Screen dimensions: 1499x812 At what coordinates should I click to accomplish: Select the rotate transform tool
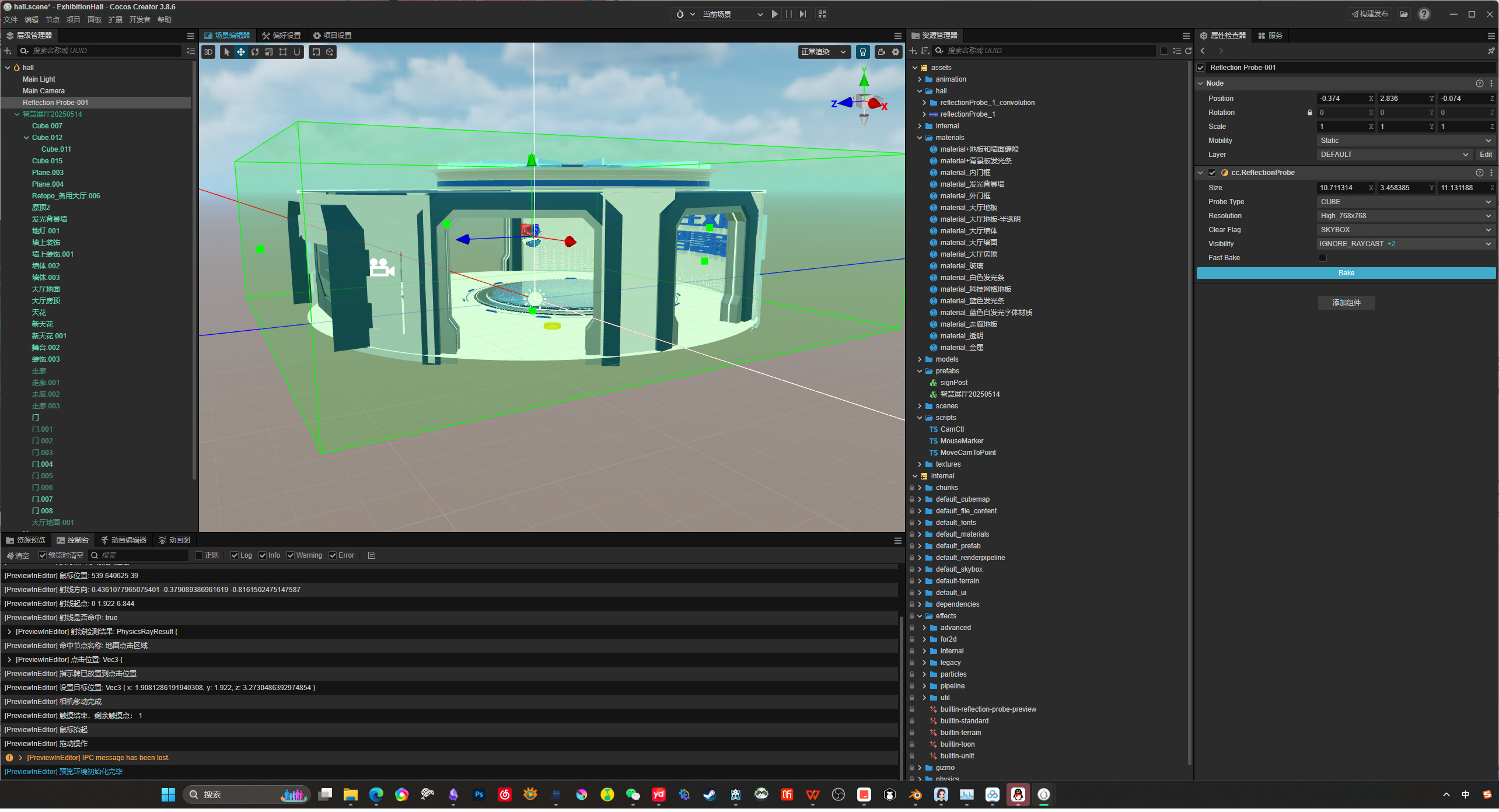pos(255,52)
